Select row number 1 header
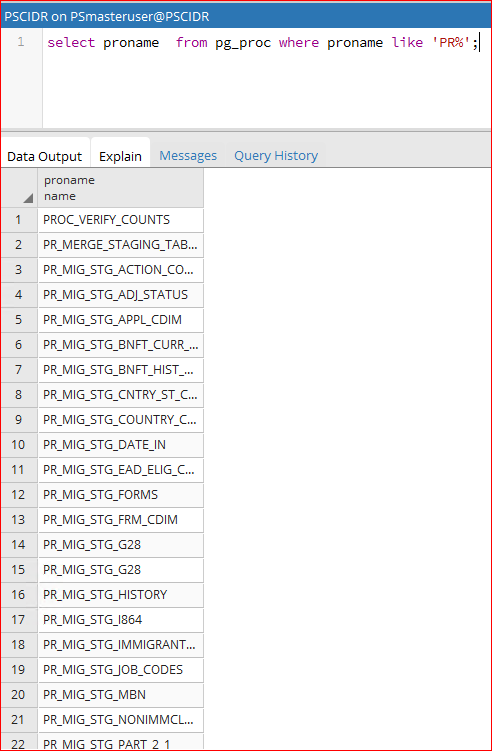The height and width of the screenshot is (751, 492). tap(19, 220)
